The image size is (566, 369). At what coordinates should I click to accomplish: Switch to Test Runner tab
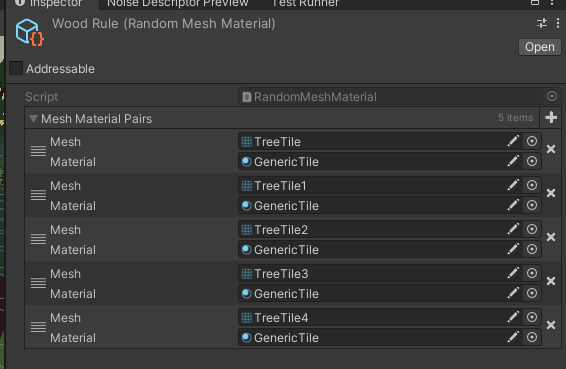click(x=305, y=4)
